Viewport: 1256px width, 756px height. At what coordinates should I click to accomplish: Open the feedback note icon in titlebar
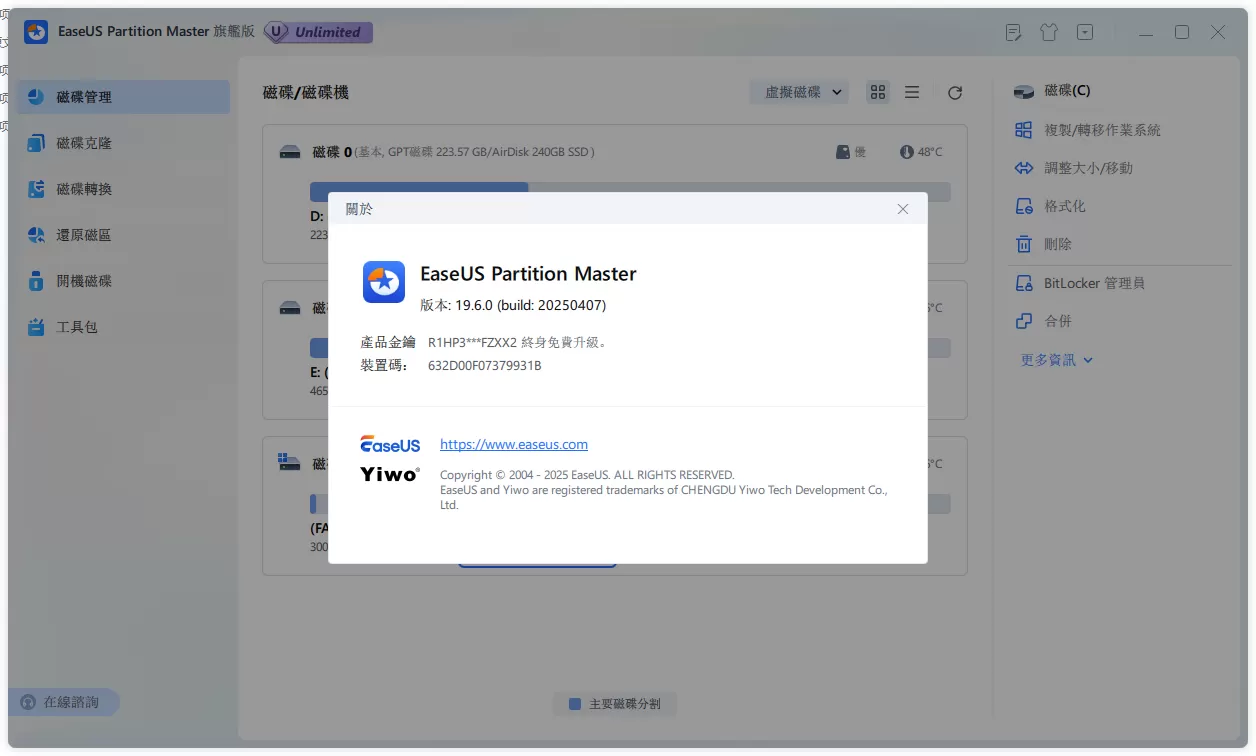click(1013, 32)
